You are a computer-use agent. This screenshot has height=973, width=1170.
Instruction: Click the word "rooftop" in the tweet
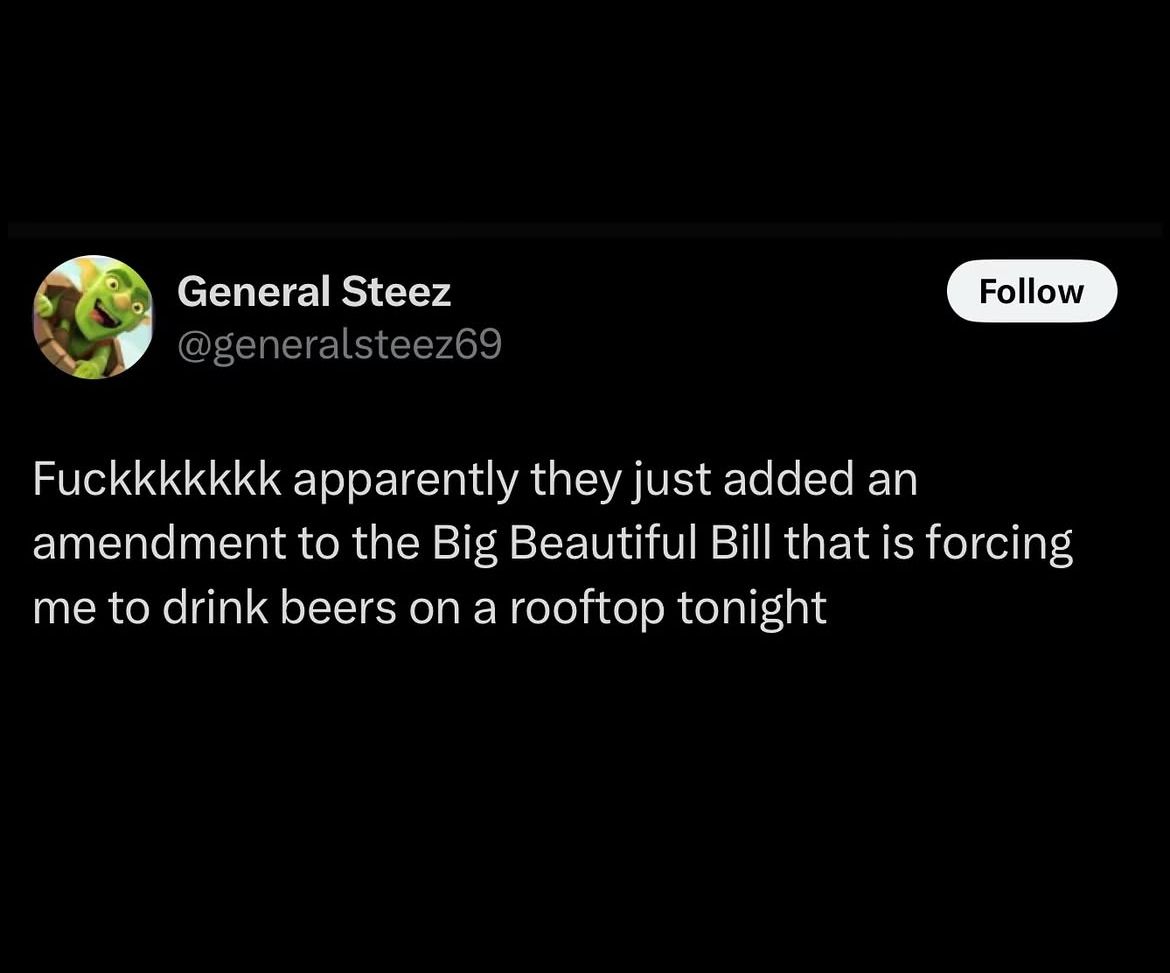(586, 608)
